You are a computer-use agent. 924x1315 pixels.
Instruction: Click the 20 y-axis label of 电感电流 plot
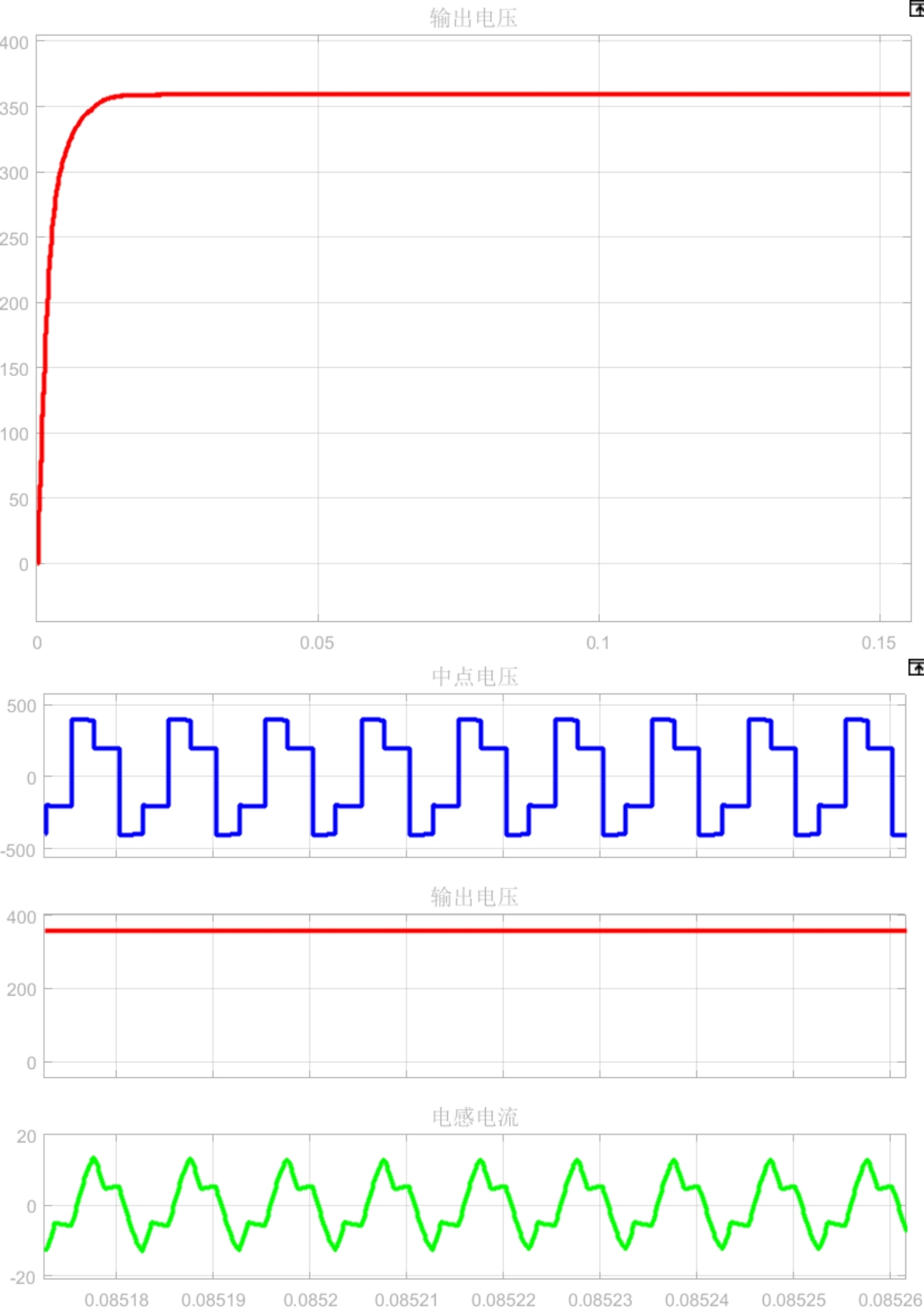click(x=27, y=1137)
